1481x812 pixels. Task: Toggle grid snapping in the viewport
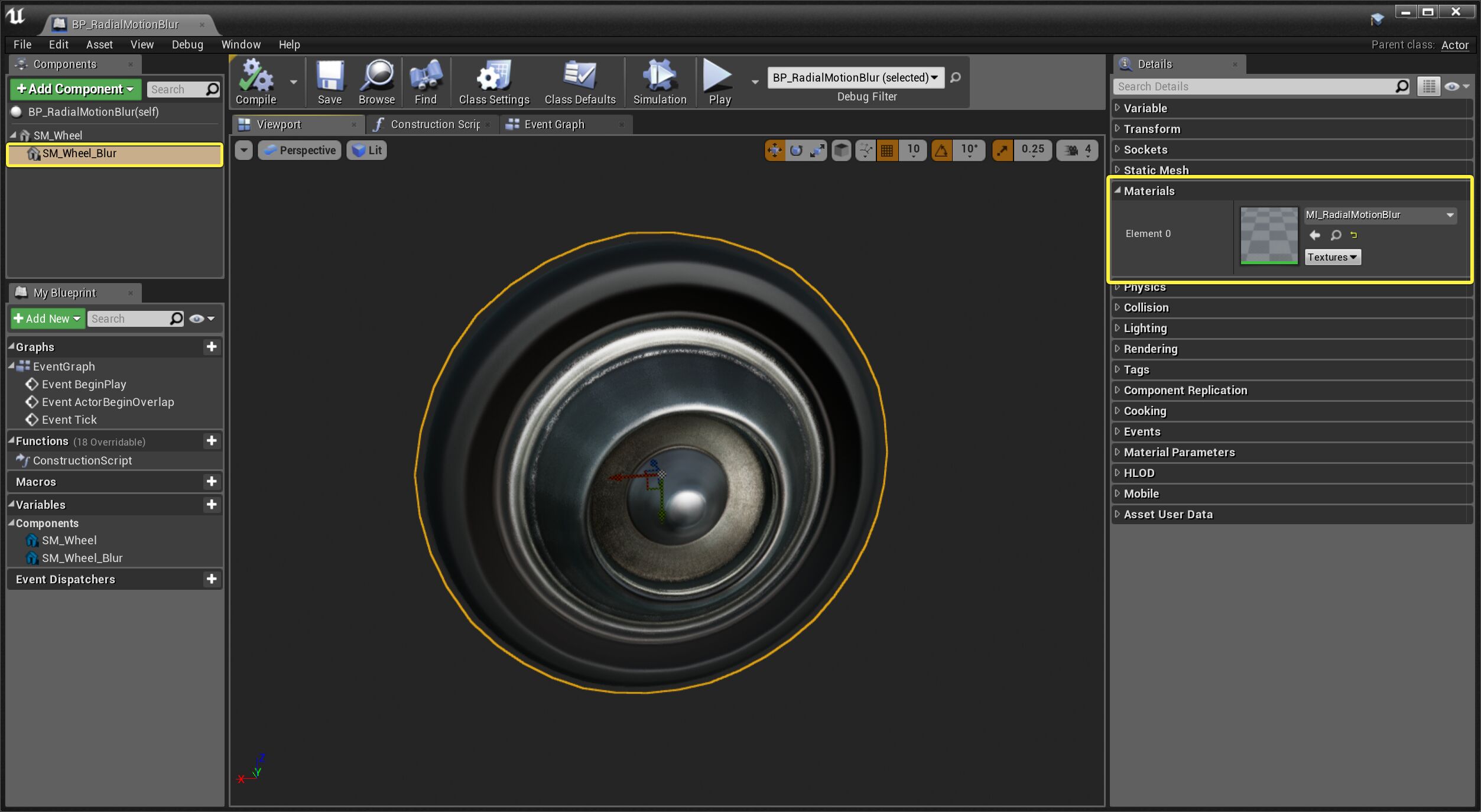point(886,150)
